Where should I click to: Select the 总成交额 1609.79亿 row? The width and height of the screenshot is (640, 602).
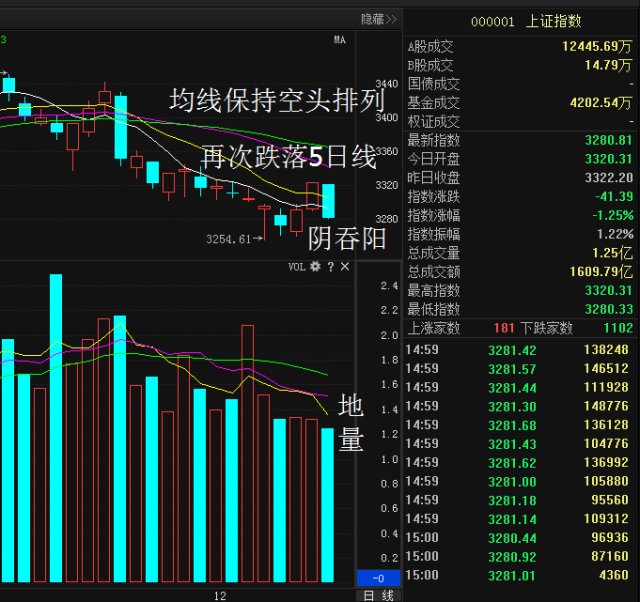[x=520, y=272]
